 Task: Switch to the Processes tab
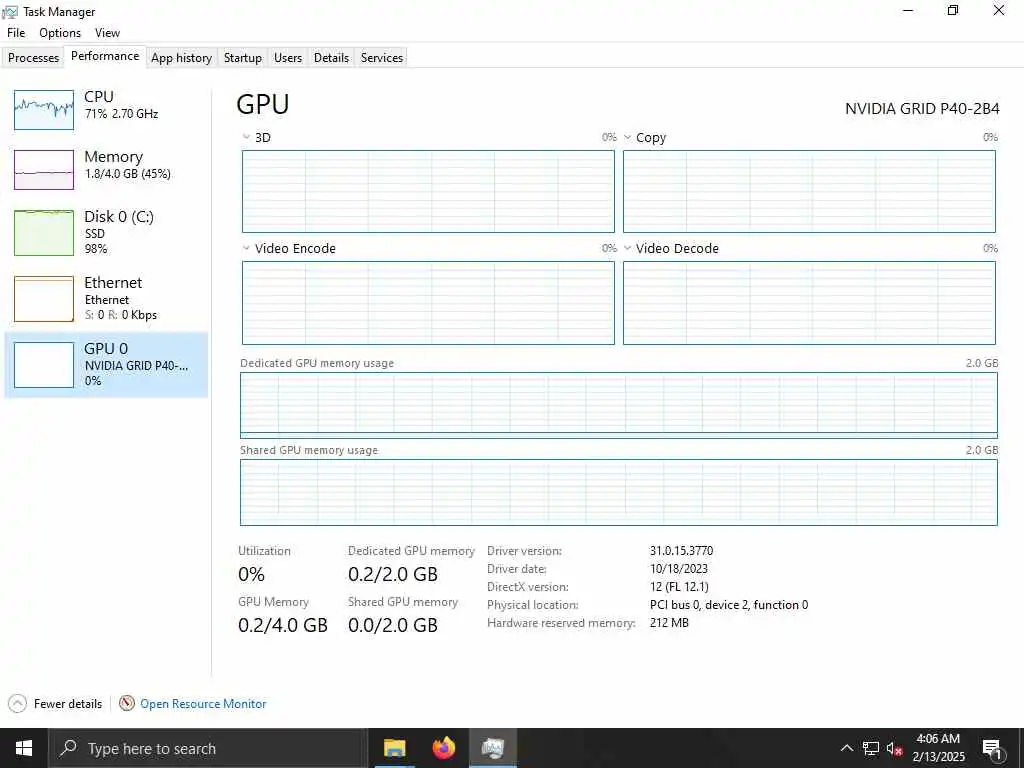coord(33,57)
